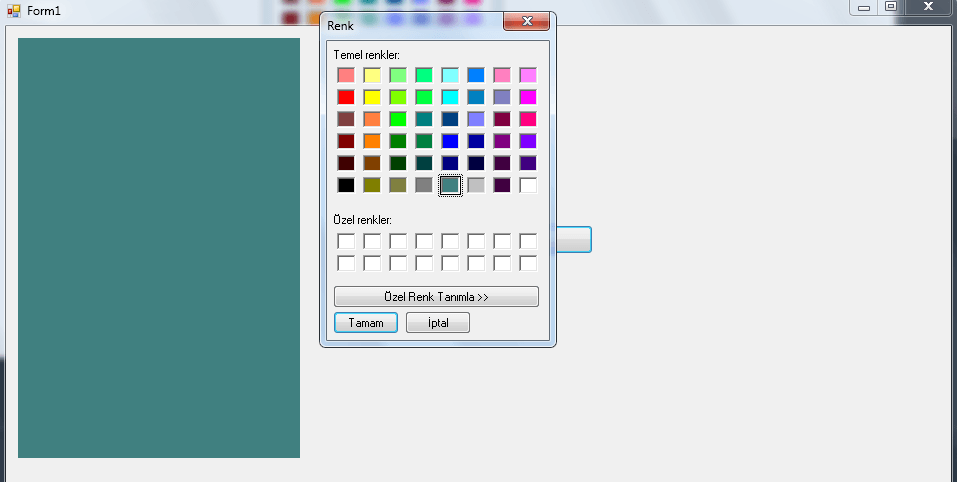Pick the currently selected grayish-teal swatch
Viewport: 957px width, 482px height.
[450, 185]
